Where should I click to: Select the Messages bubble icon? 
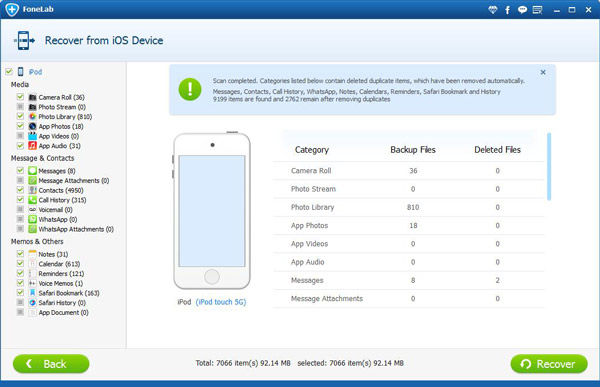click(33, 171)
